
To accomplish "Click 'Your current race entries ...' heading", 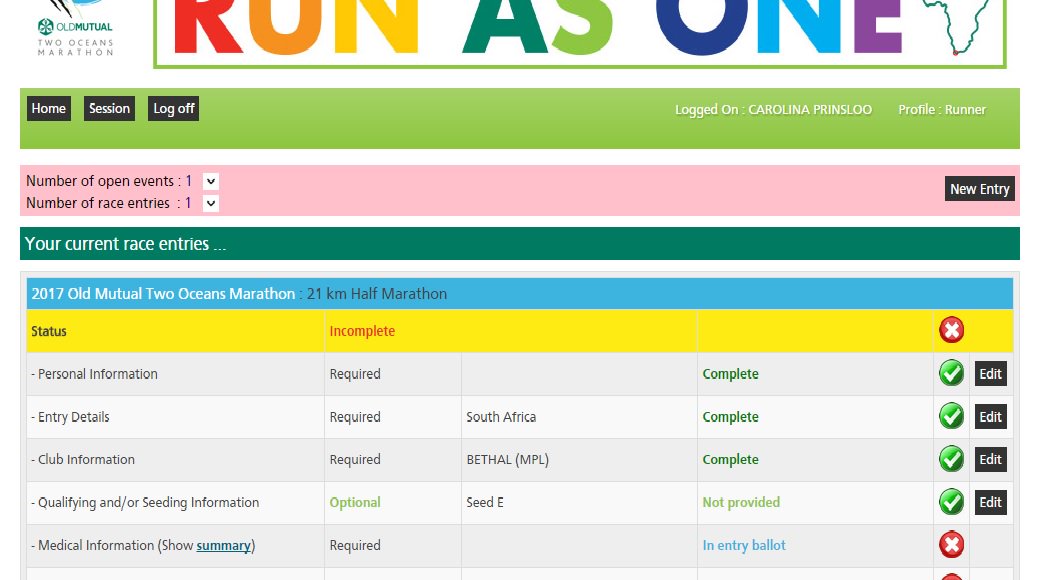I will (x=125, y=244).
